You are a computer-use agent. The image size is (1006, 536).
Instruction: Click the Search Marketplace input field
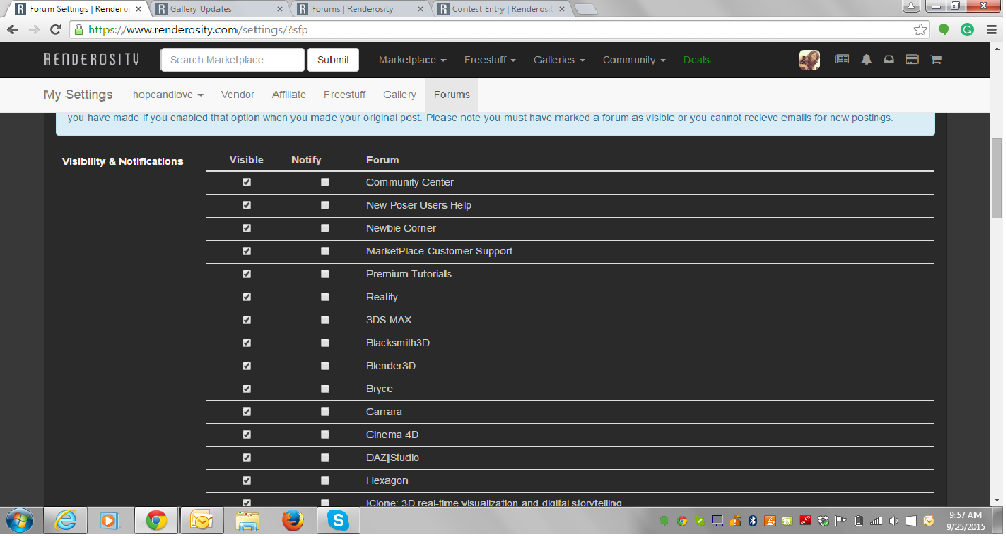pos(232,60)
